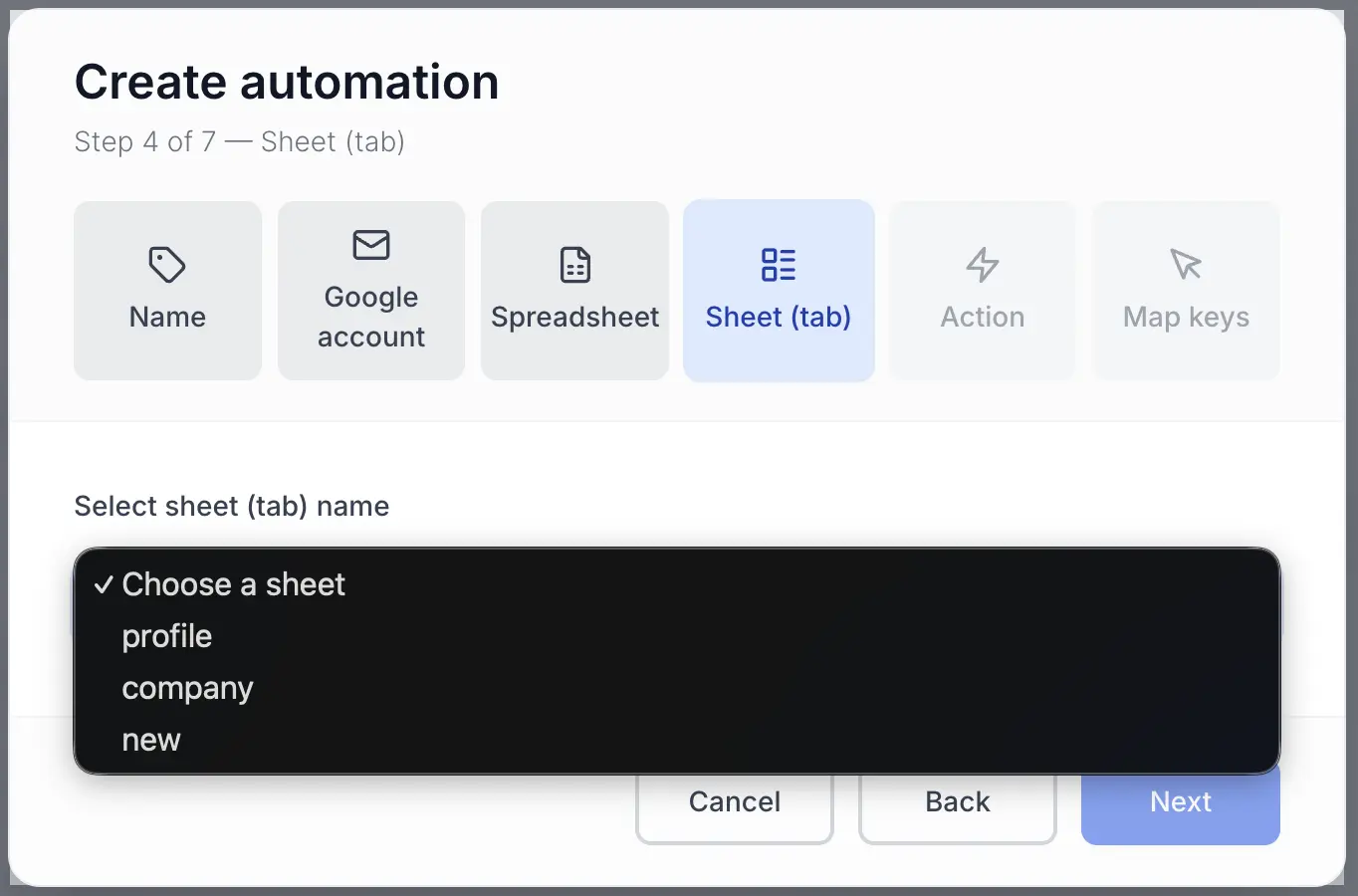The height and width of the screenshot is (896, 1358).
Task: Go to the Map keys step
Action: point(1185,291)
